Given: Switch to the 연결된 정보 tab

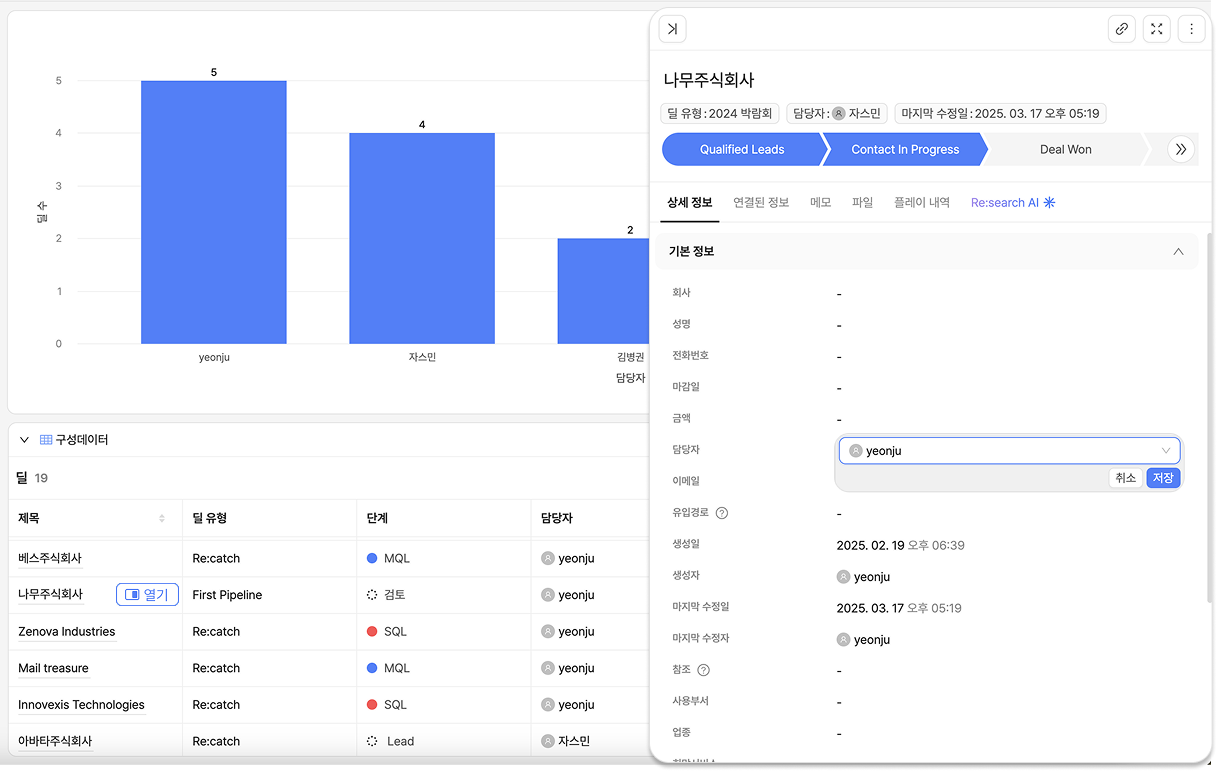Looking at the screenshot, I should click(761, 203).
